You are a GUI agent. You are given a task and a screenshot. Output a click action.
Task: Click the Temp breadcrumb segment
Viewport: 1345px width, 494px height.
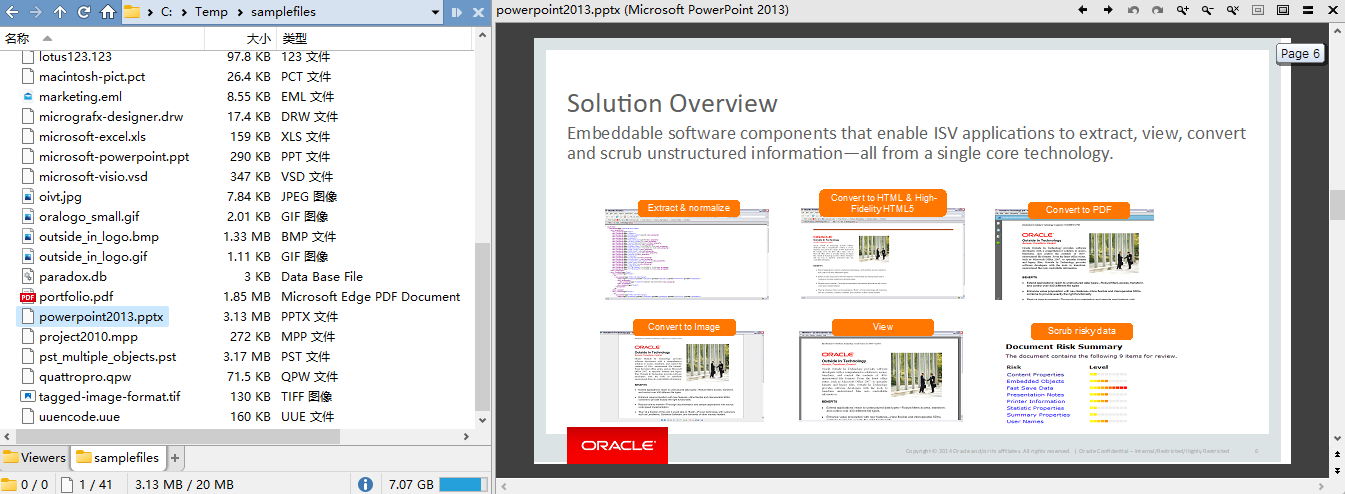click(211, 12)
